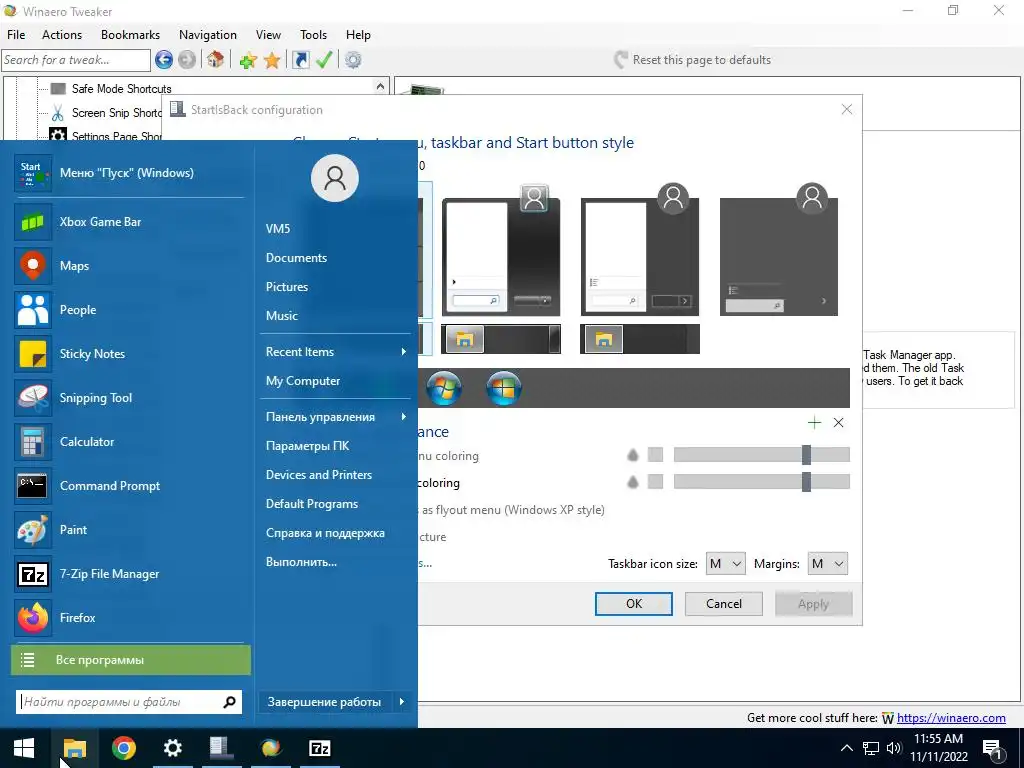Open the View menu
1024x768 pixels.
point(268,35)
